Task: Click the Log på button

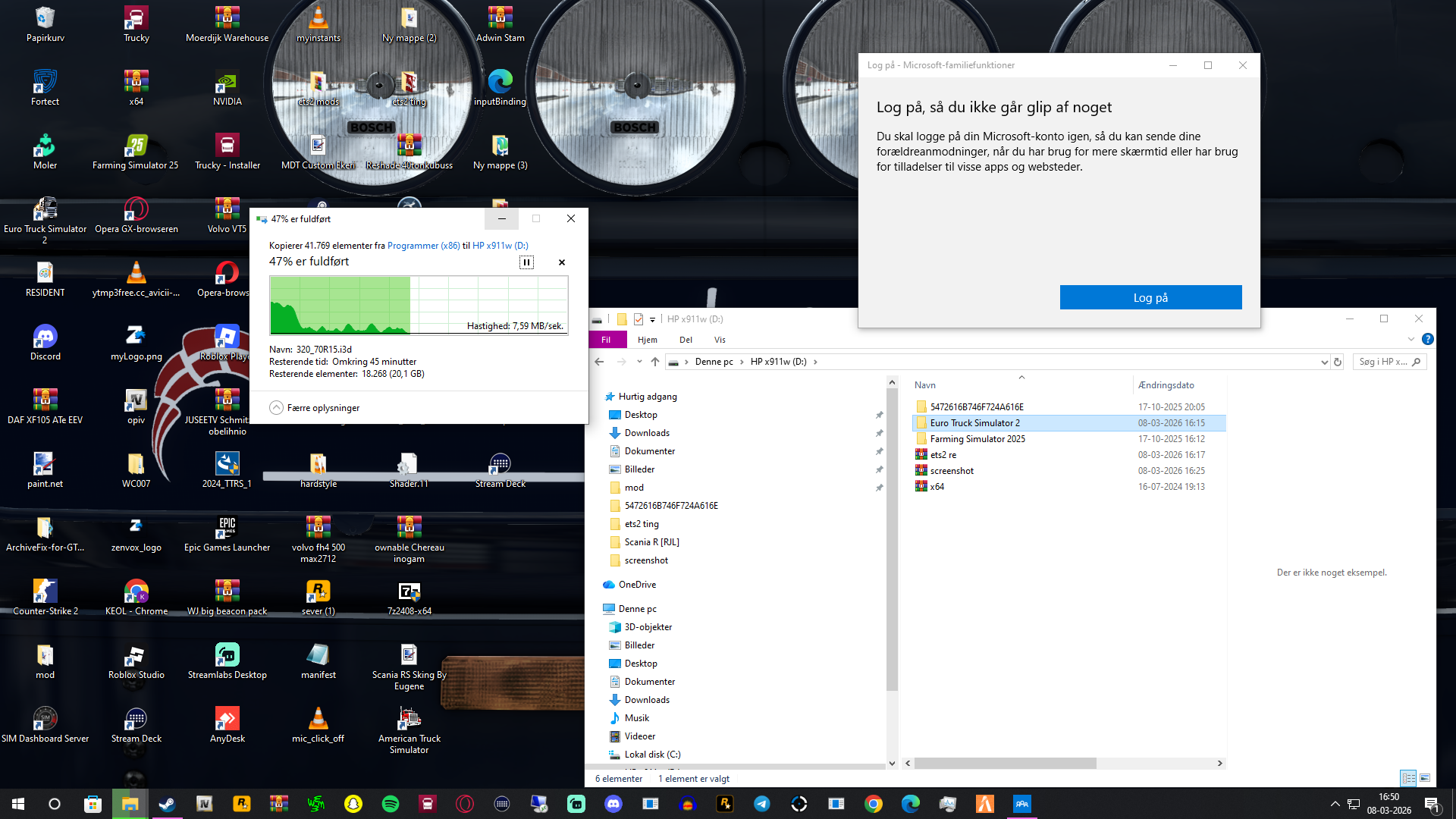Action: (x=1150, y=297)
